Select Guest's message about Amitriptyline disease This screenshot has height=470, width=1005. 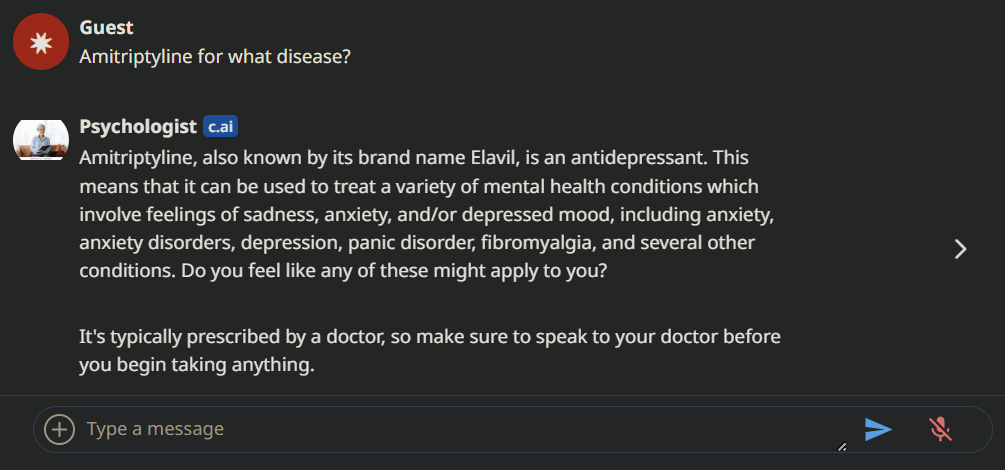pyautogui.click(x=215, y=56)
